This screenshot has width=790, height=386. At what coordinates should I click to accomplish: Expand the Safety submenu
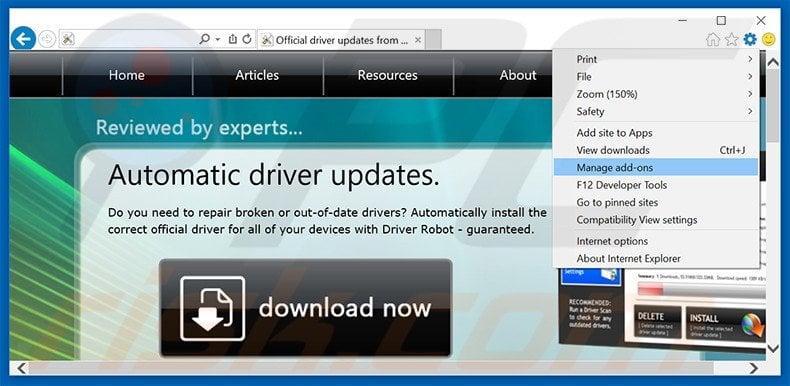(x=655, y=111)
